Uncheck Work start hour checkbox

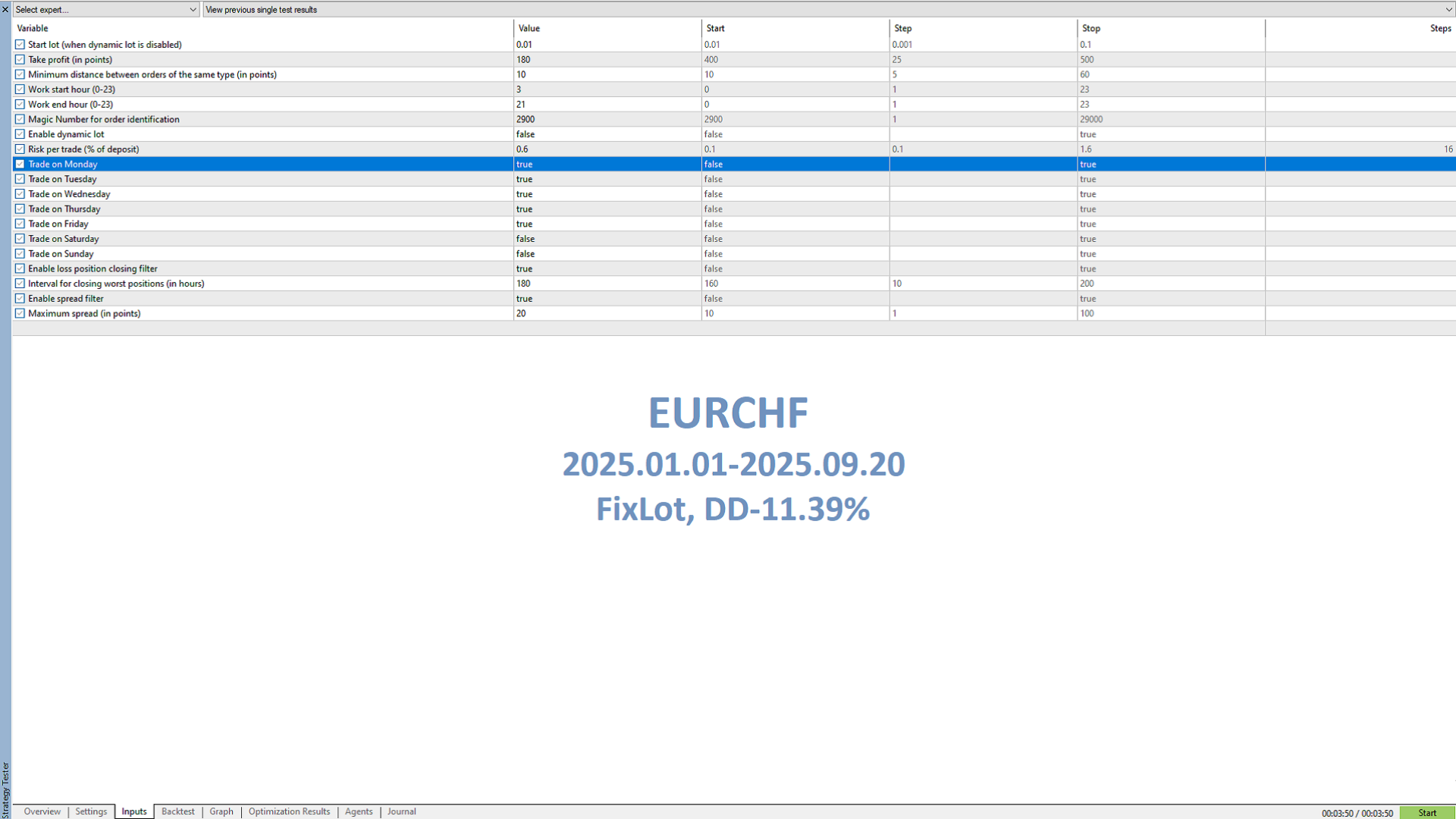click(20, 89)
